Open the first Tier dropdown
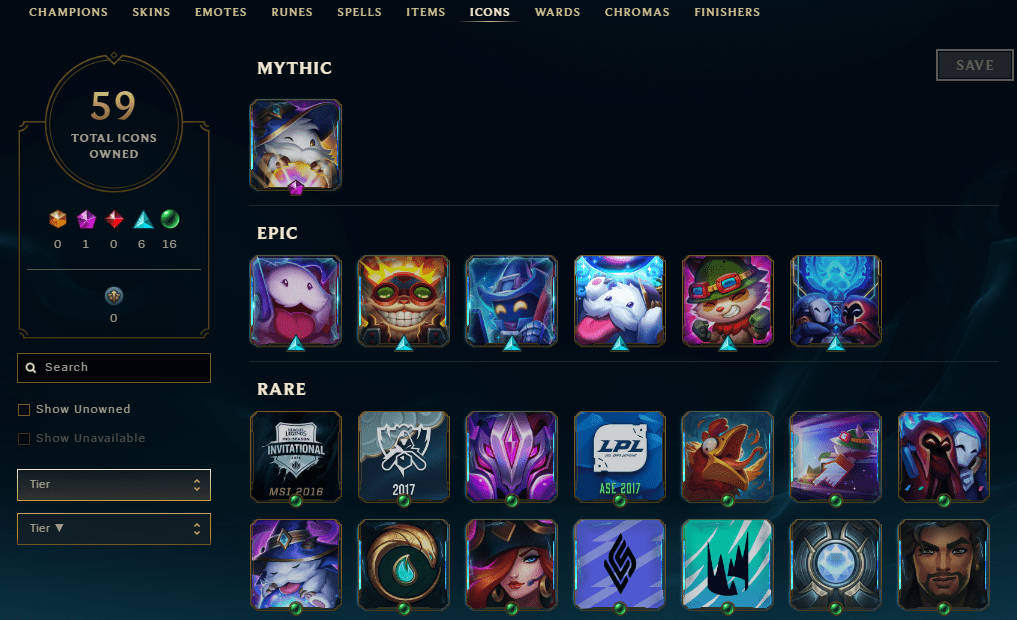Screen dimensions: 1017x620 click(x=114, y=485)
